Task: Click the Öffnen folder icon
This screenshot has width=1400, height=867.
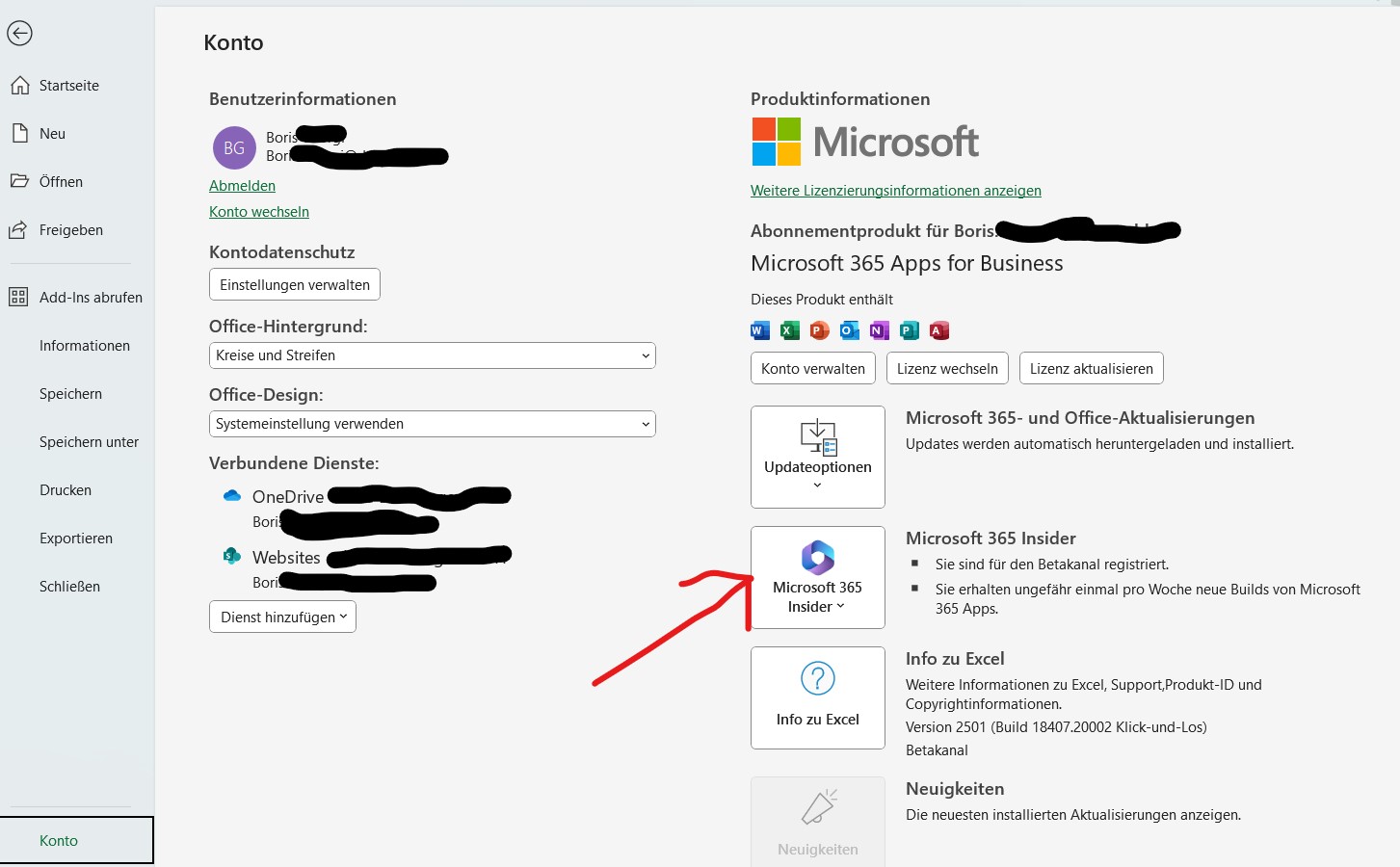Action: [x=19, y=181]
